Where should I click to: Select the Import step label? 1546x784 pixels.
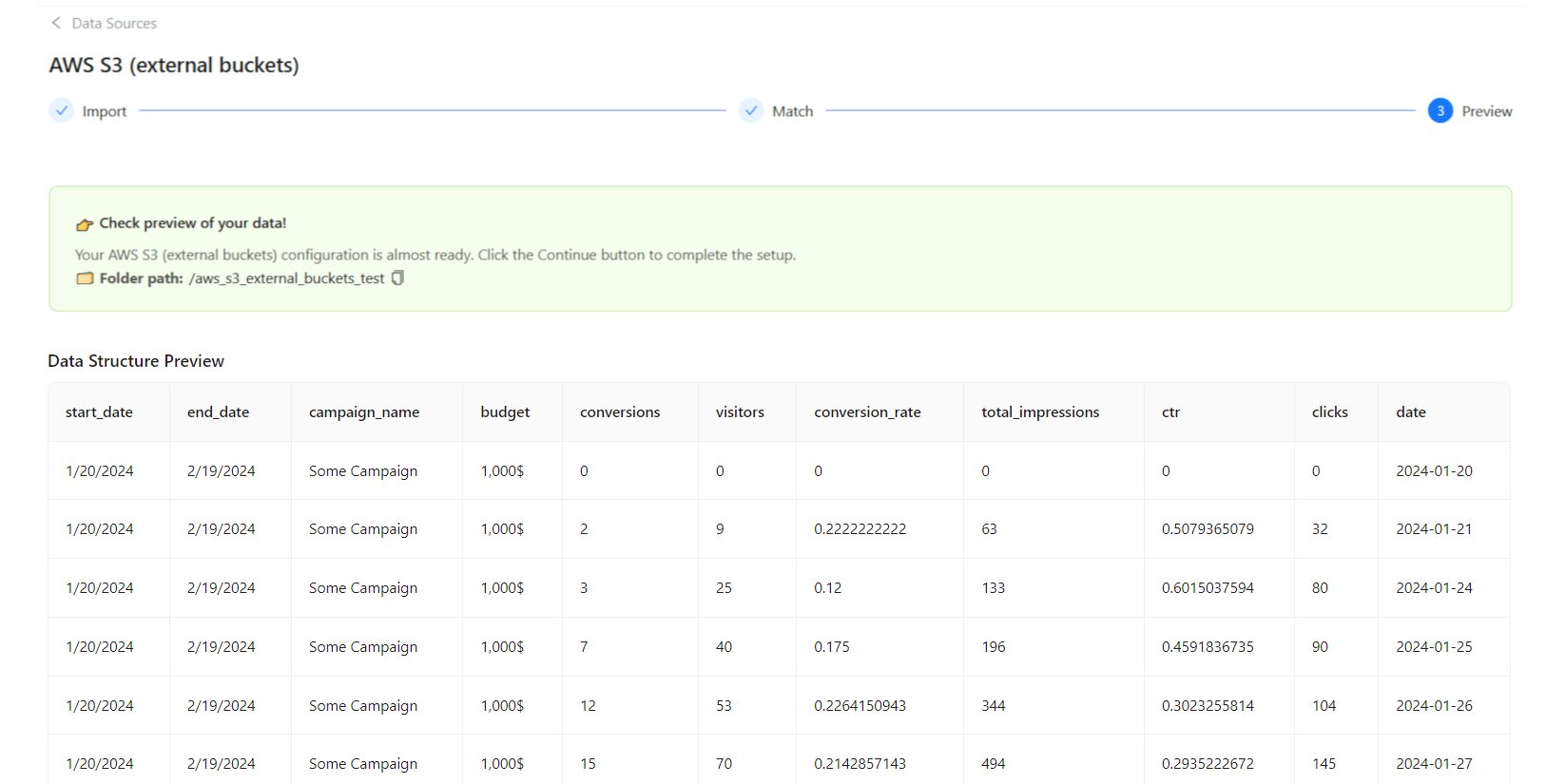point(104,111)
